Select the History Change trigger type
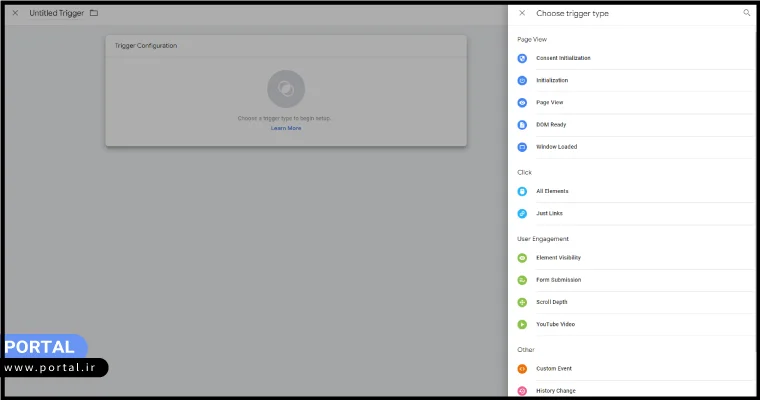The width and height of the screenshot is (760, 400). pyautogui.click(x=556, y=390)
